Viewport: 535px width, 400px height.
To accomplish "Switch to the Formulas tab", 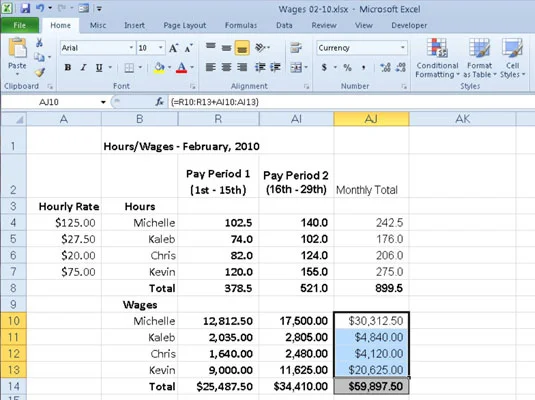I will [x=241, y=25].
